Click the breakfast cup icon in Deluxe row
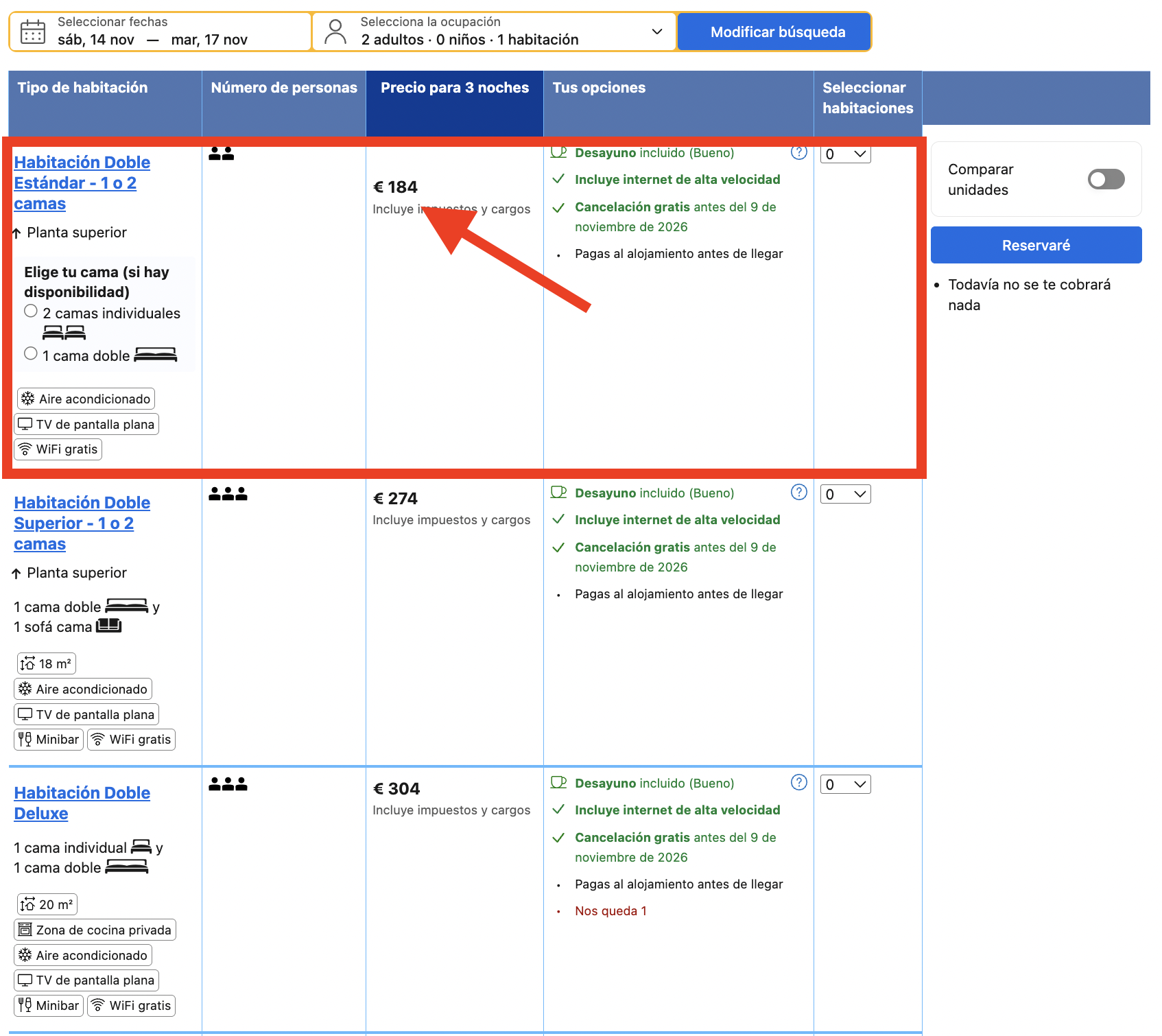Image resolution: width=1162 pixels, height=1036 pixels. (x=559, y=782)
